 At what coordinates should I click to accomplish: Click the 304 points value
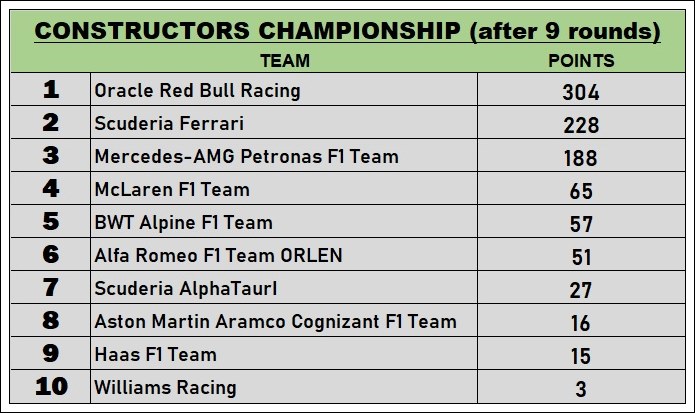(581, 92)
